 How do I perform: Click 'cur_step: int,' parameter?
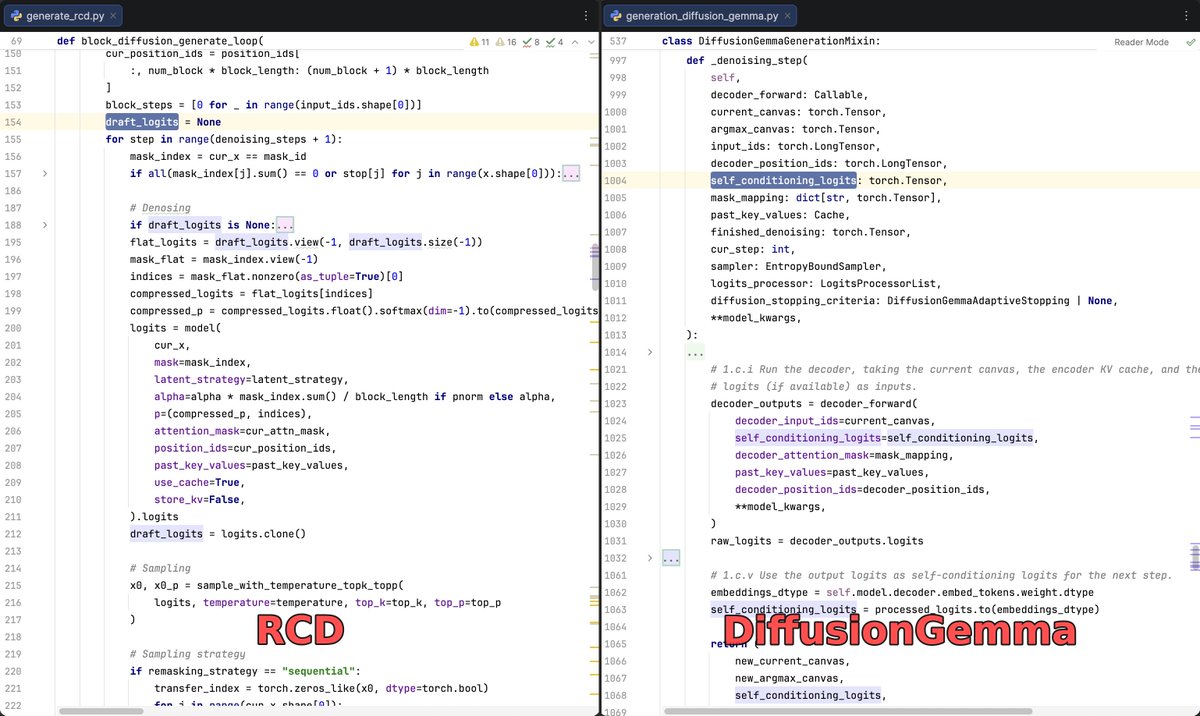point(752,249)
